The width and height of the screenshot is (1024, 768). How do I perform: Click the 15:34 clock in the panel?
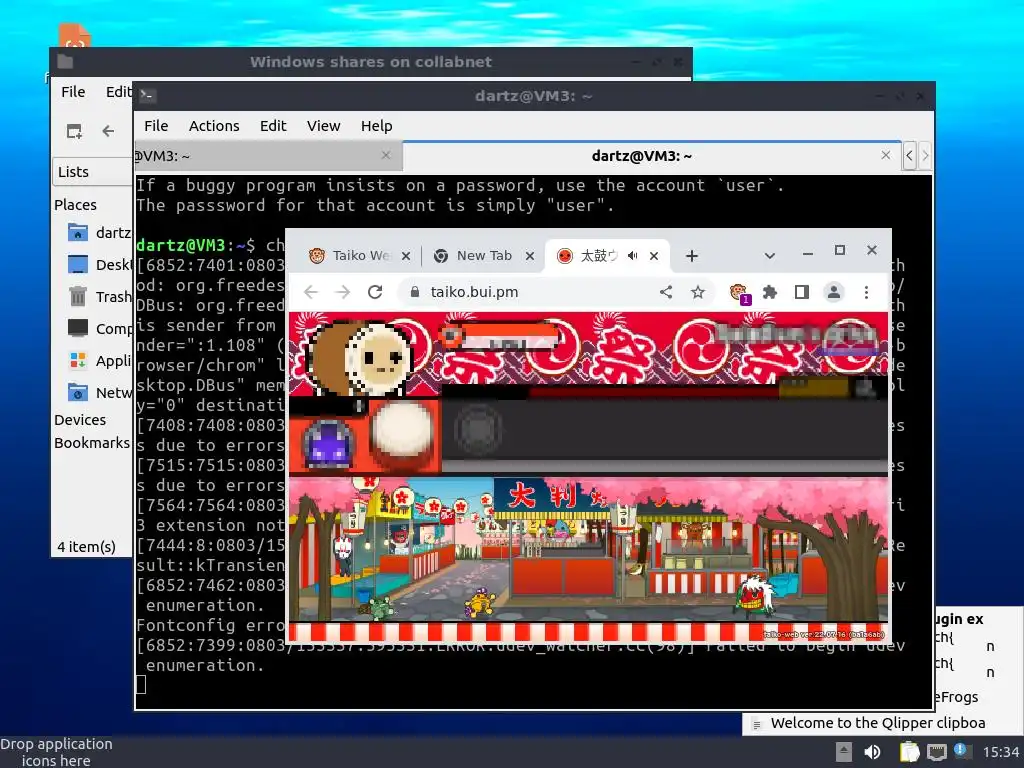pos(1000,752)
